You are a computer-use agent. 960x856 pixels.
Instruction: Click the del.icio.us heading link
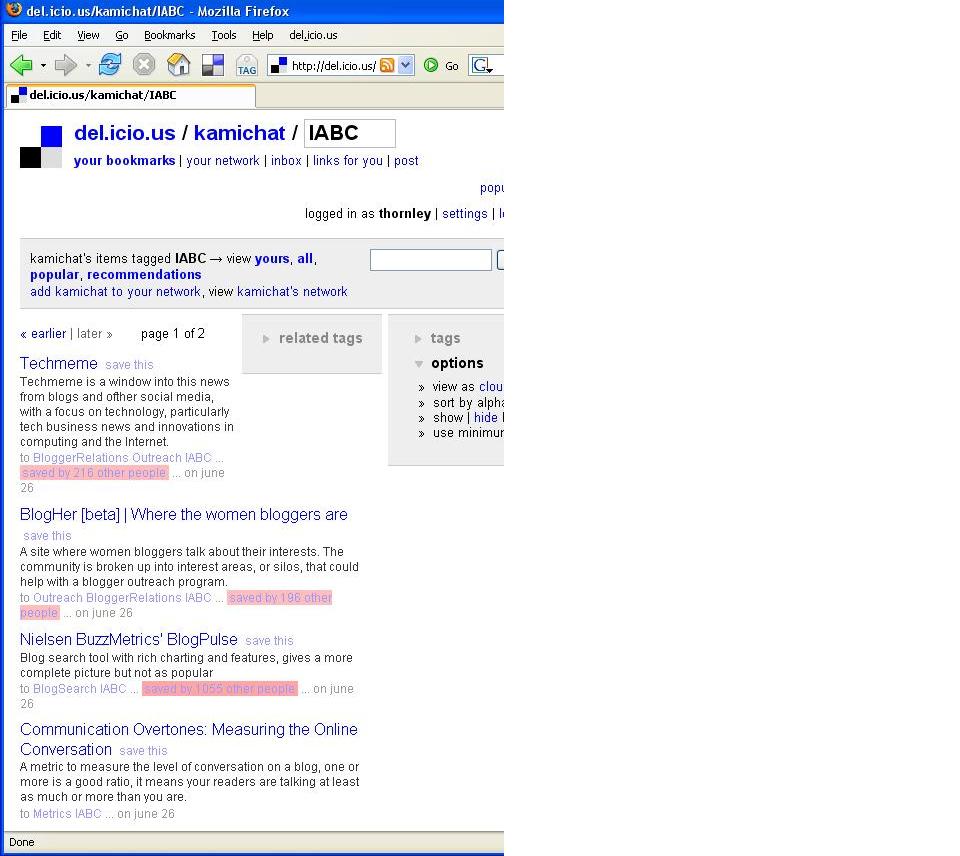pos(125,133)
